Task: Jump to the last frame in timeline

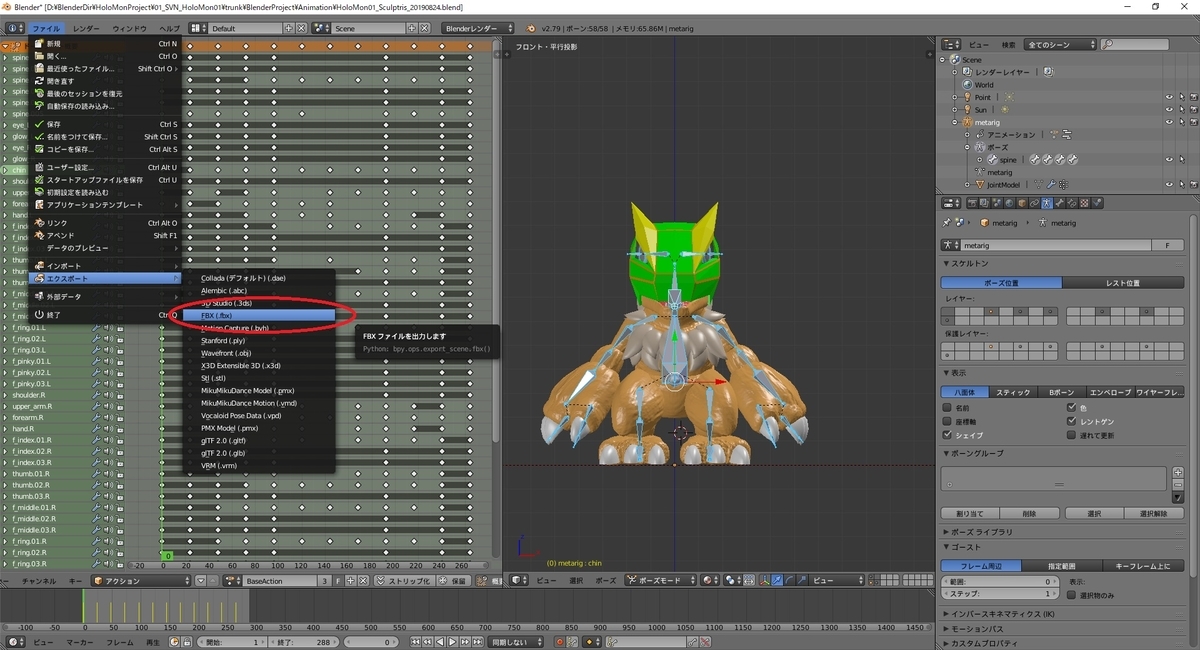Action: [478, 641]
